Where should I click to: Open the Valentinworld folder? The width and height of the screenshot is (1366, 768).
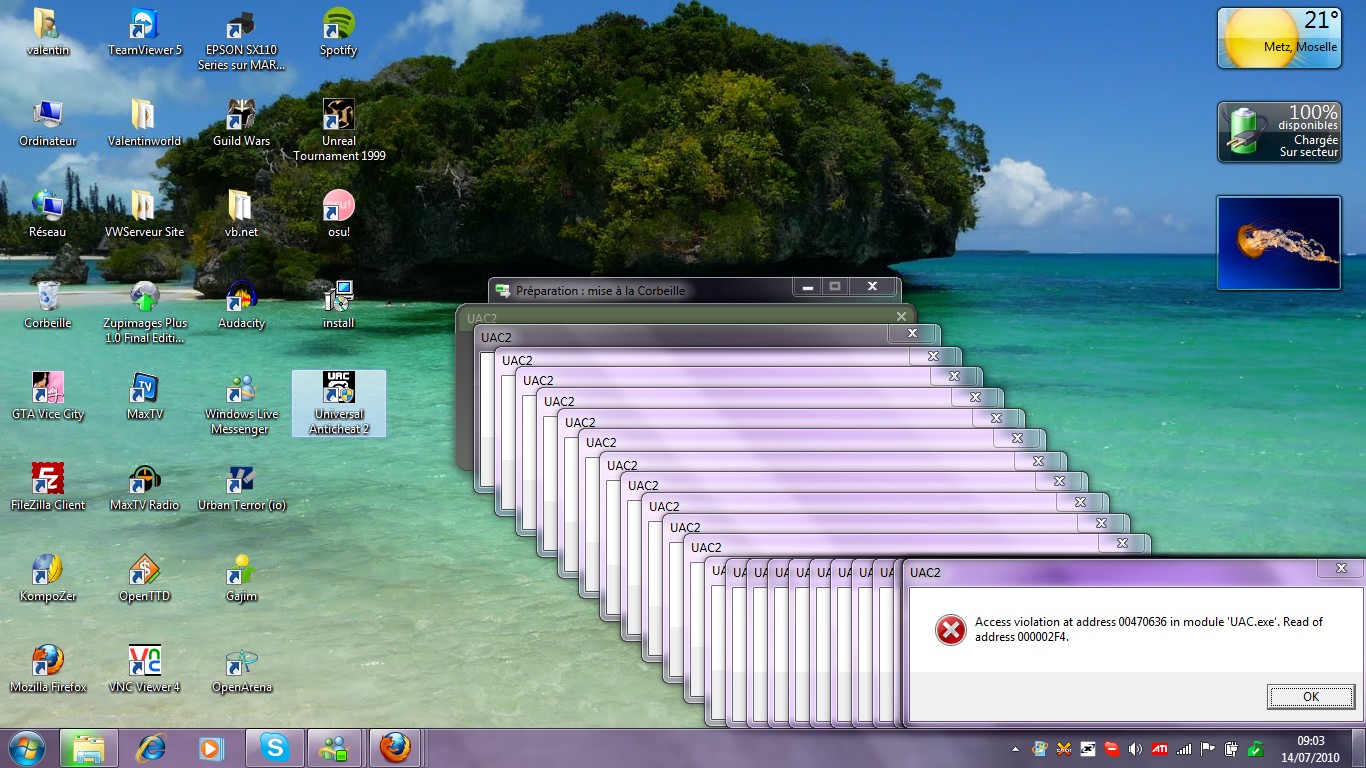click(145, 123)
